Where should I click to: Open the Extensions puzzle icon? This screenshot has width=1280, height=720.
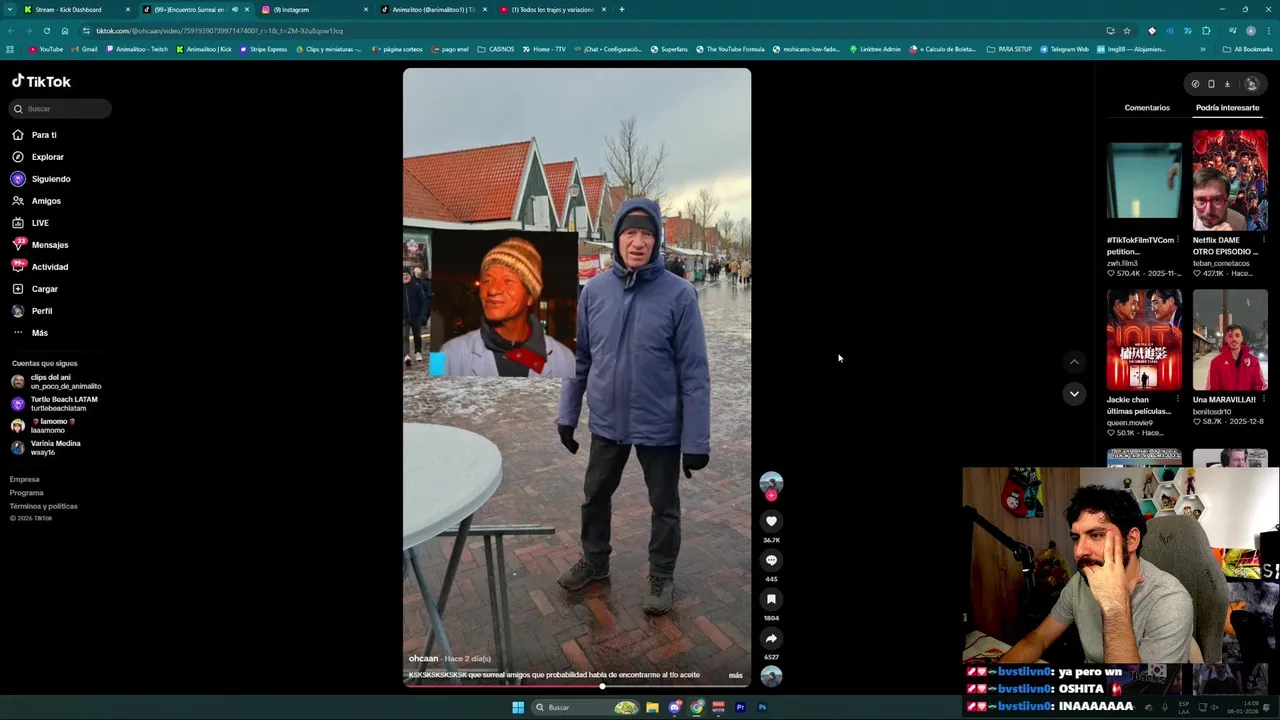pyautogui.click(x=1206, y=30)
